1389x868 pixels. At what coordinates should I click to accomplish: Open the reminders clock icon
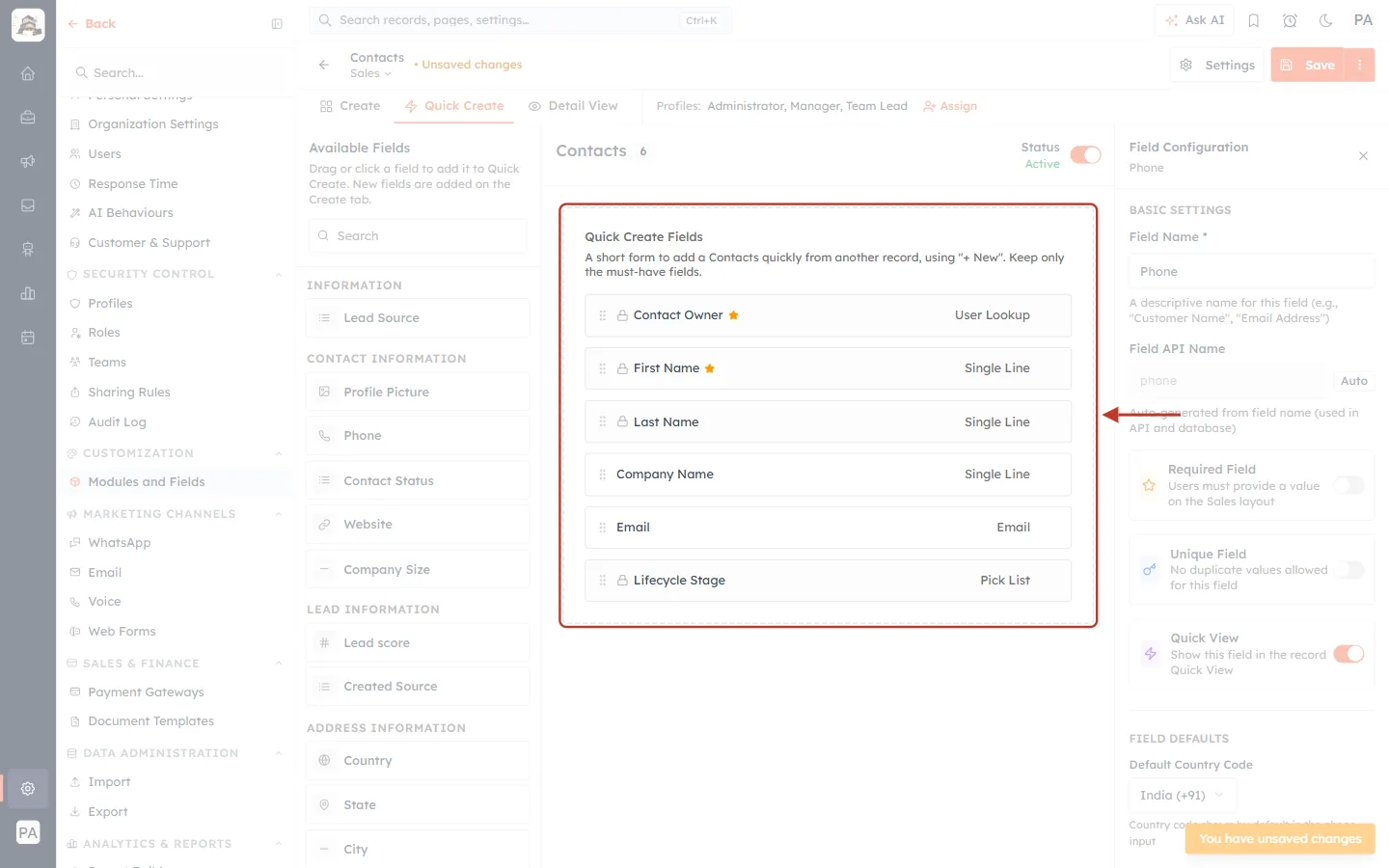(1290, 20)
